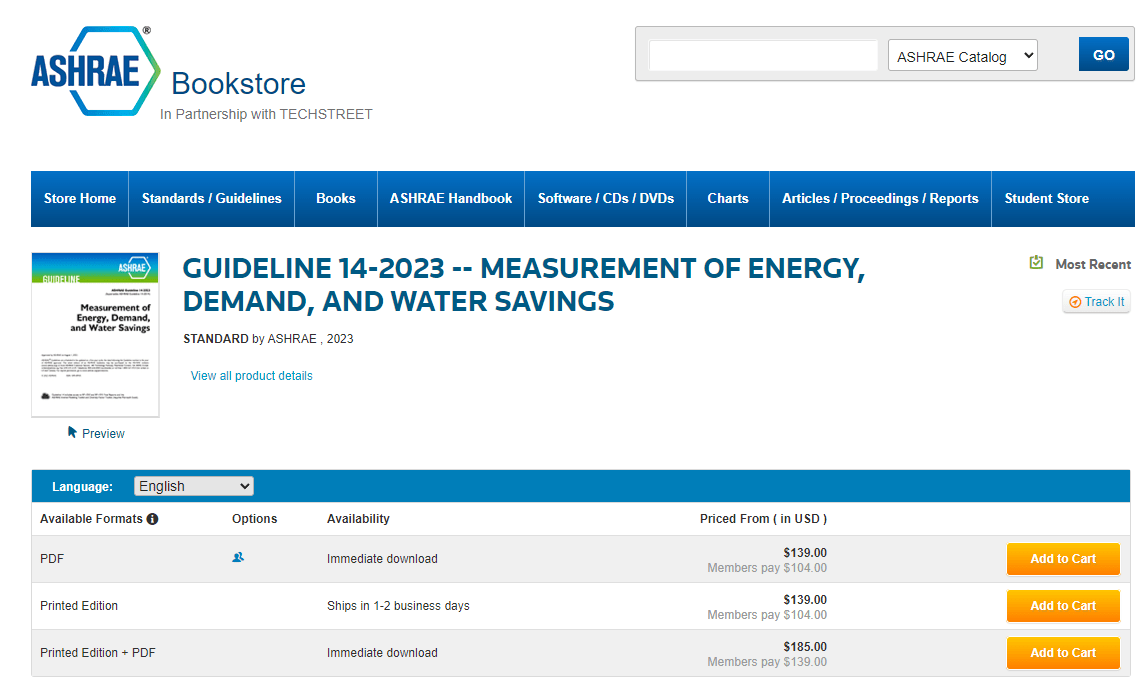Click the blue GO search button
The width and height of the screenshot is (1148, 690).
click(x=1103, y=54)
